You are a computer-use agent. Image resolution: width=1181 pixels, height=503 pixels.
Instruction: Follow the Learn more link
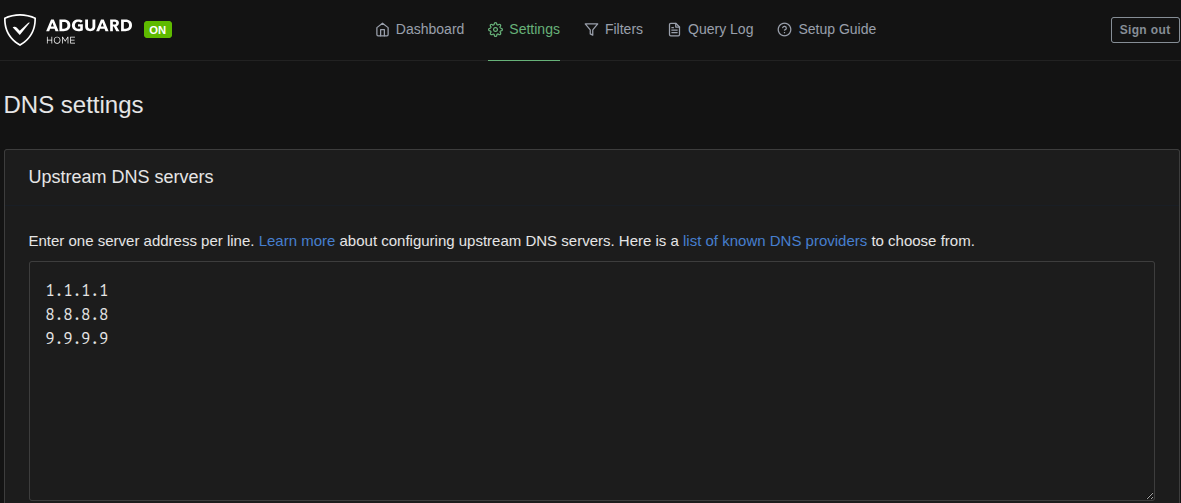pos(296,241)
